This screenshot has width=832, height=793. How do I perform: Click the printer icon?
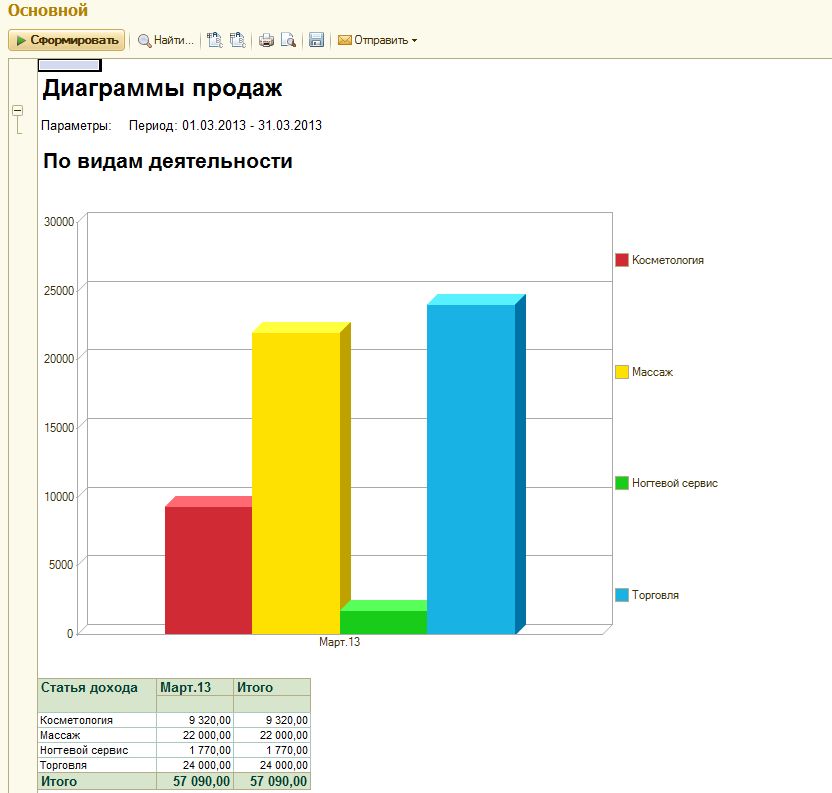(266, 40)
